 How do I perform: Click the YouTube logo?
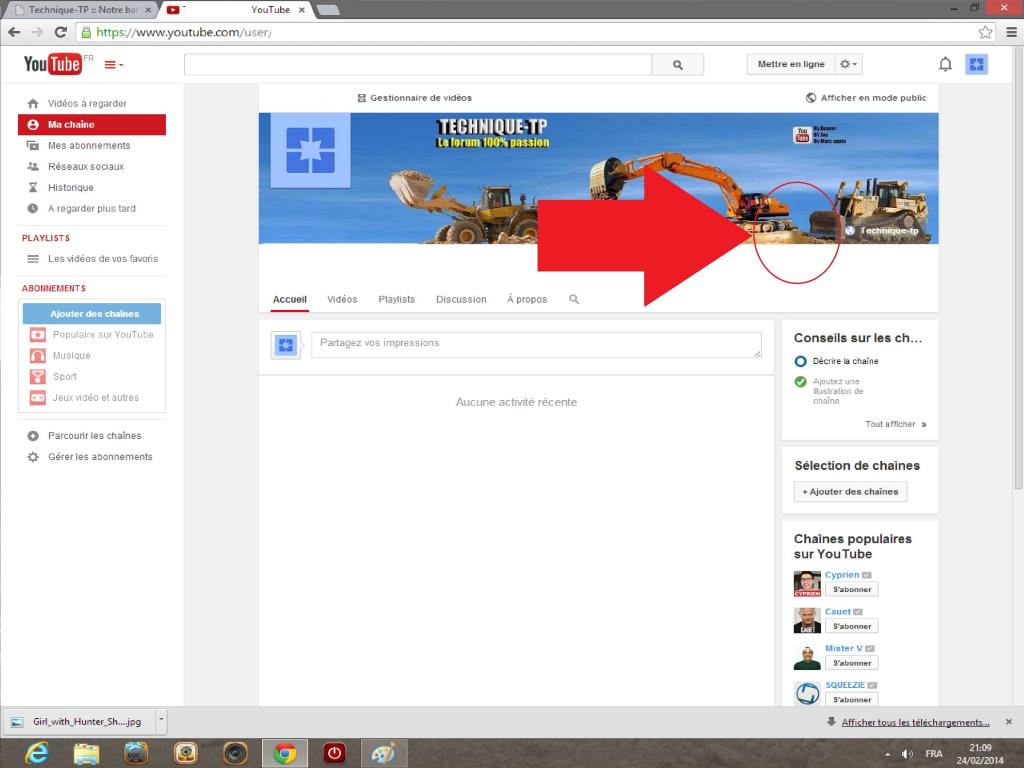53,64
